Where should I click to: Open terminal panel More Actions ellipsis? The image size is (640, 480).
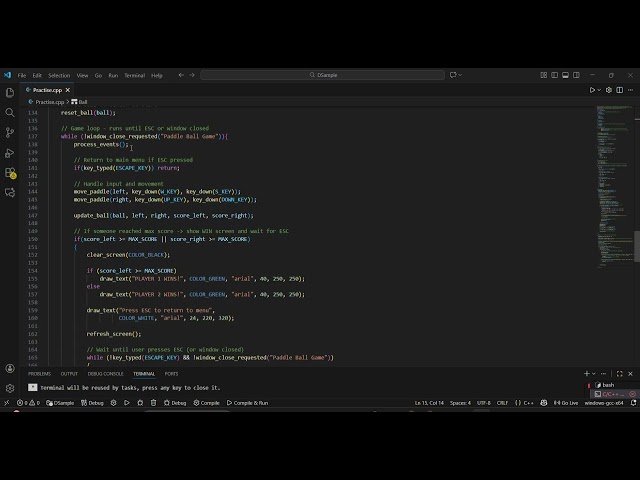pyautogui.click(x=604, y=373)
